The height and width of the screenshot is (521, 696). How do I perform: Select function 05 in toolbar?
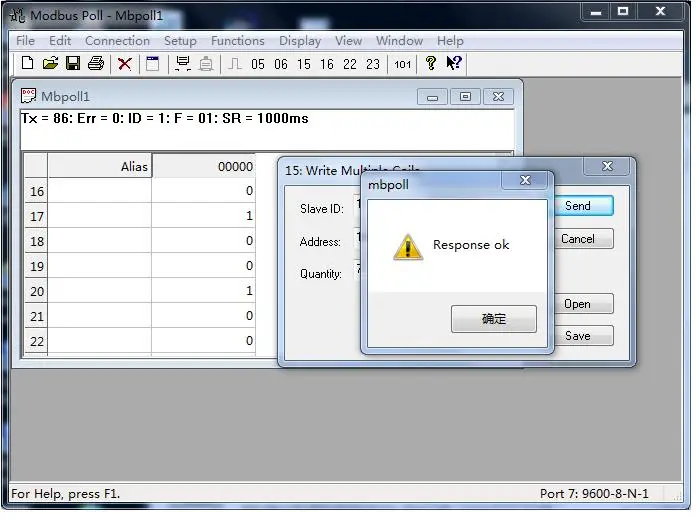point(258,65)
